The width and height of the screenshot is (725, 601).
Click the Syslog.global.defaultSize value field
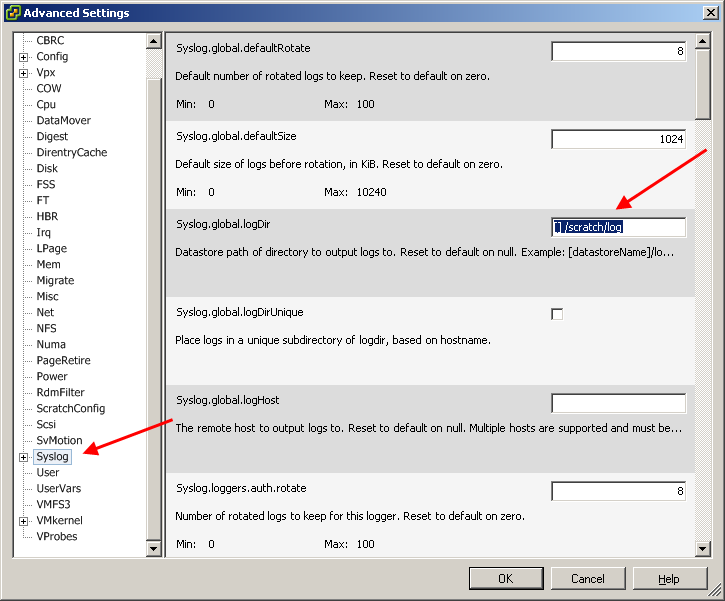[618, 139]
